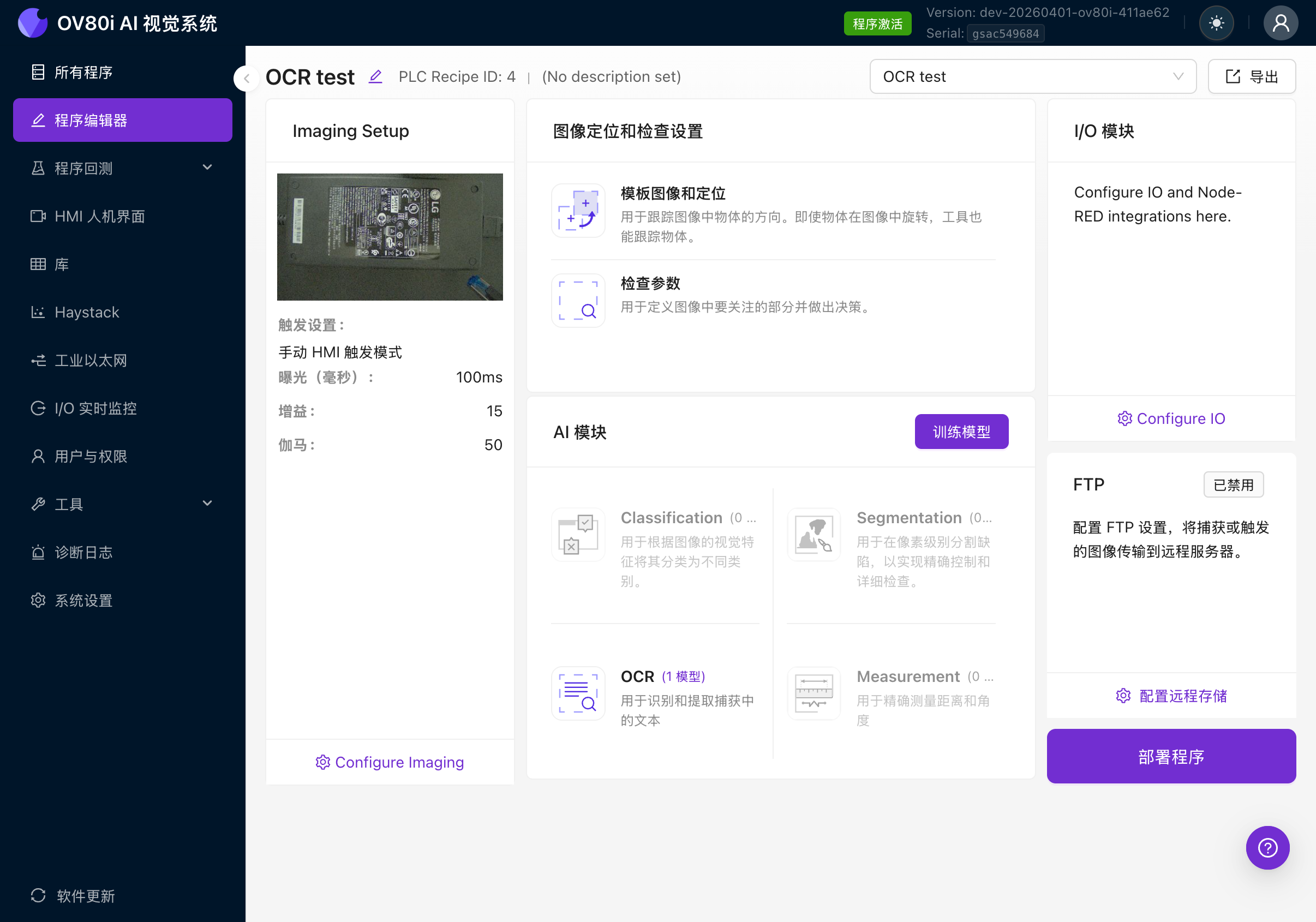
Task: Click the Classification module icon
Action: tap(578, 535)
